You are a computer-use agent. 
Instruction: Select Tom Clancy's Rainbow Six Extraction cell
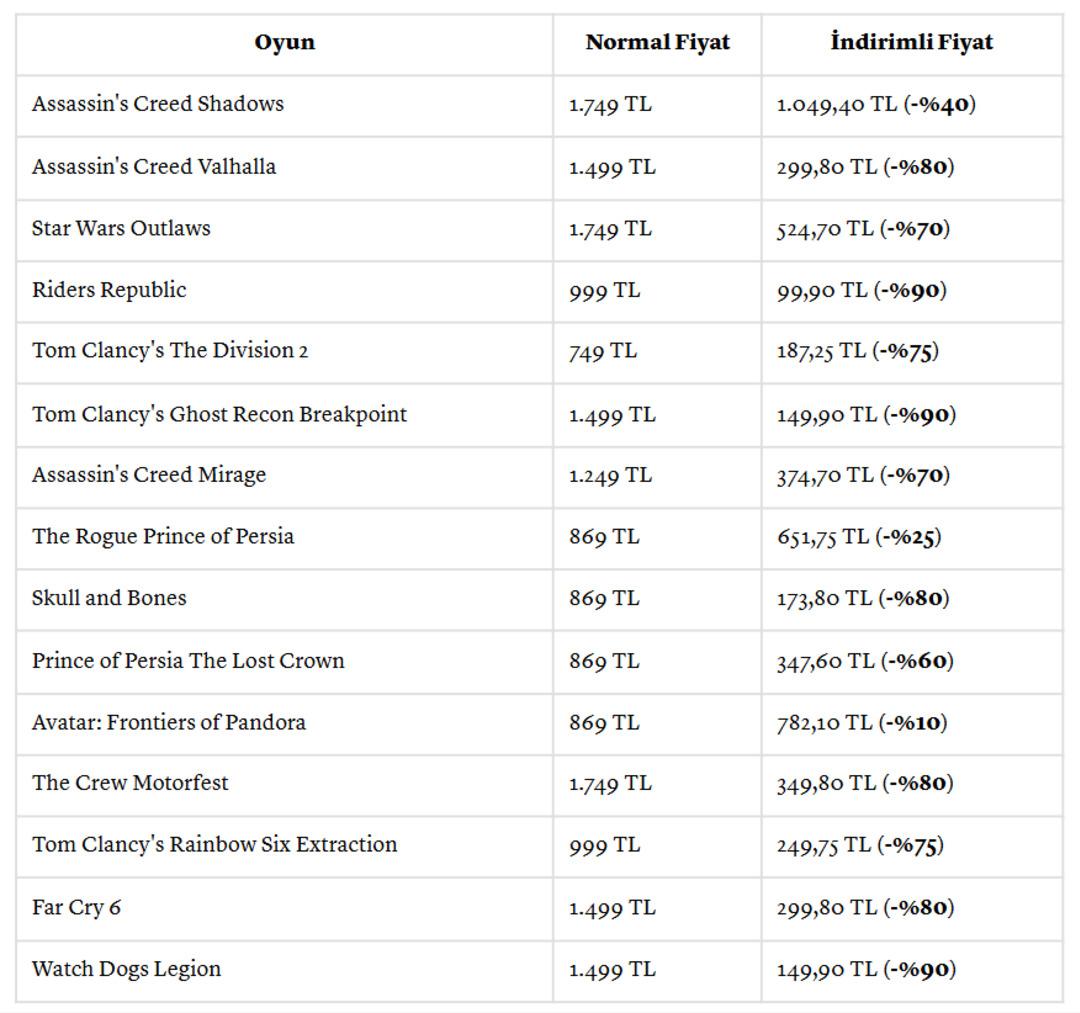click(x=214, y=845)
